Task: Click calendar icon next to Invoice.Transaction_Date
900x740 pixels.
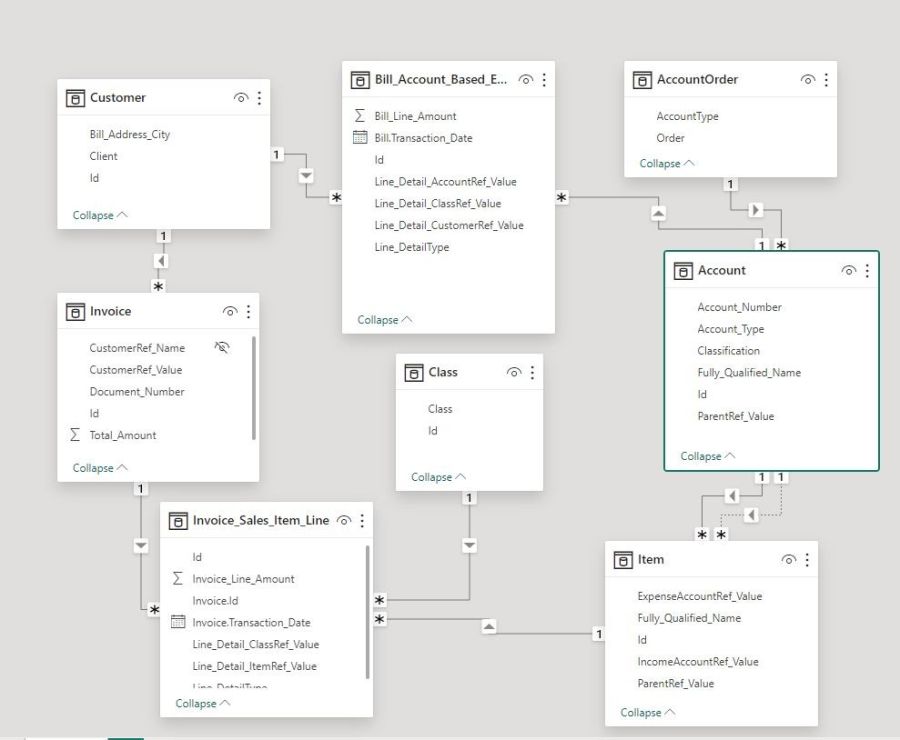Action: click(x=178, y=622)
